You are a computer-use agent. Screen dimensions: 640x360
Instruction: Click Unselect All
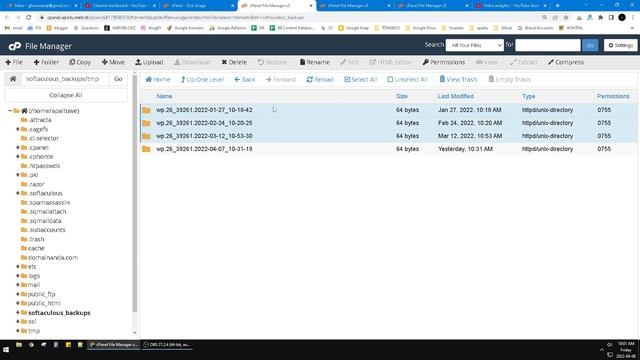point(407,79)
